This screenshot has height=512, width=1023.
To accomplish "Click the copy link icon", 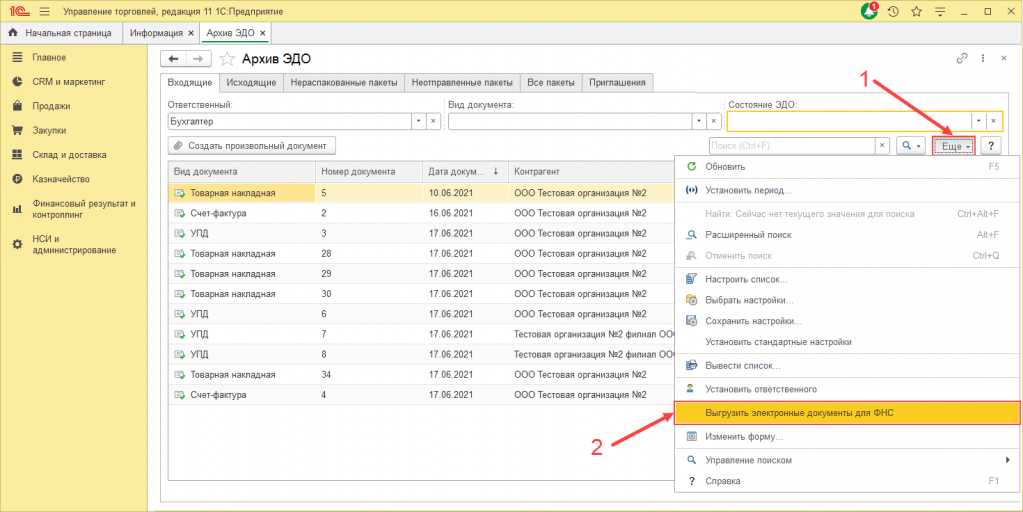I will (962, 58).
